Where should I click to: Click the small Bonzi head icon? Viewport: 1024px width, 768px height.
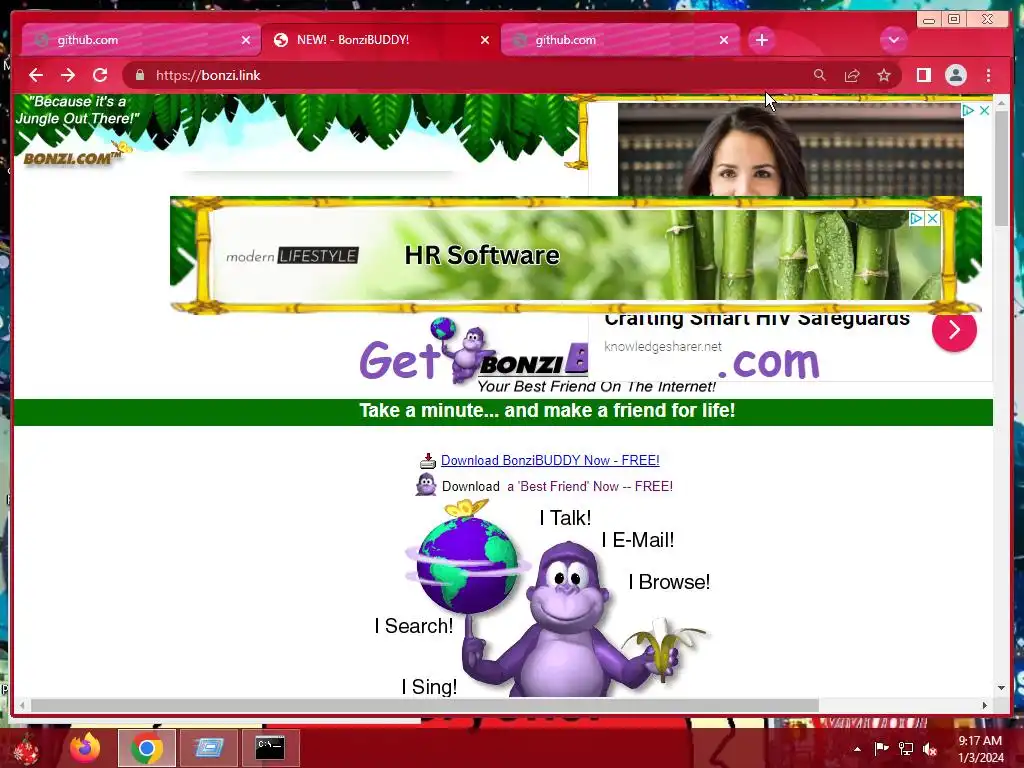(x=426, y=485)
